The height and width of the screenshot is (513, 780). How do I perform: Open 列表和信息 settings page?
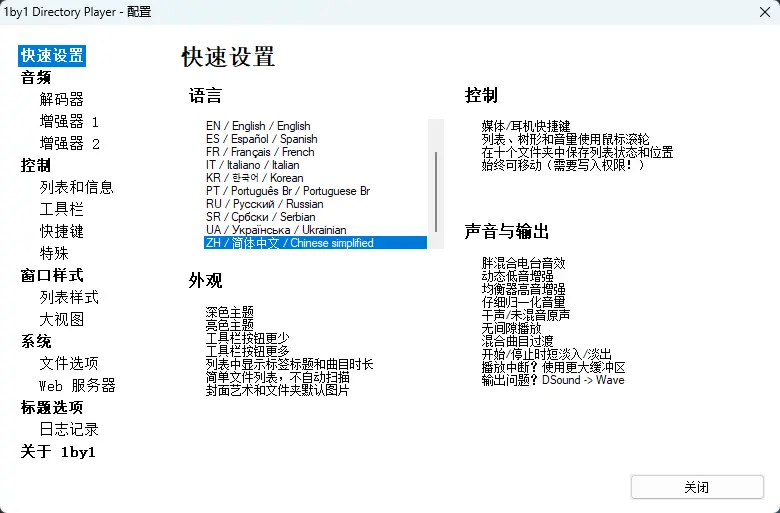point(77,187)
